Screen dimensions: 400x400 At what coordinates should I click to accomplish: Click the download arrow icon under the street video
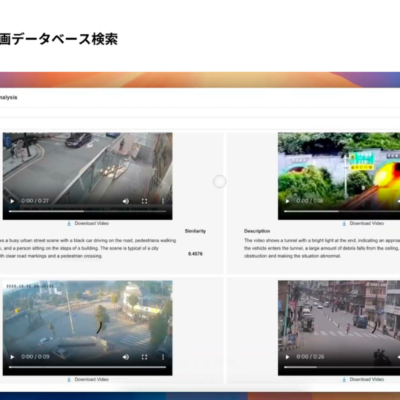point(69,223)
